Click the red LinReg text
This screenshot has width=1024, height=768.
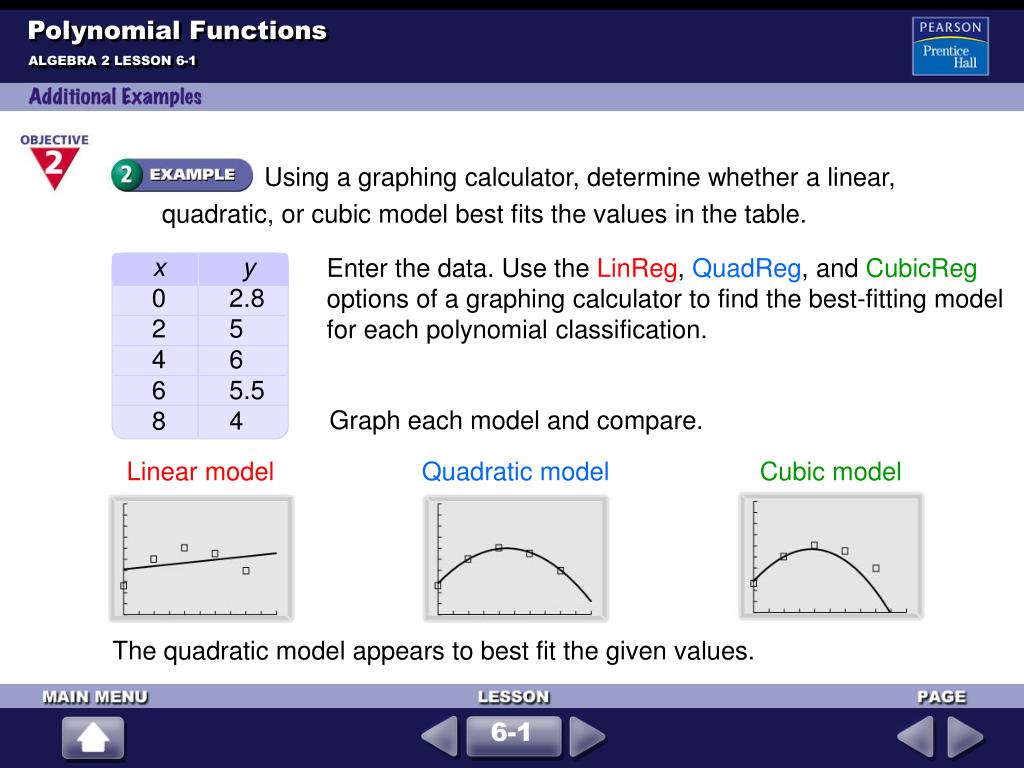(x=638, y=268)
